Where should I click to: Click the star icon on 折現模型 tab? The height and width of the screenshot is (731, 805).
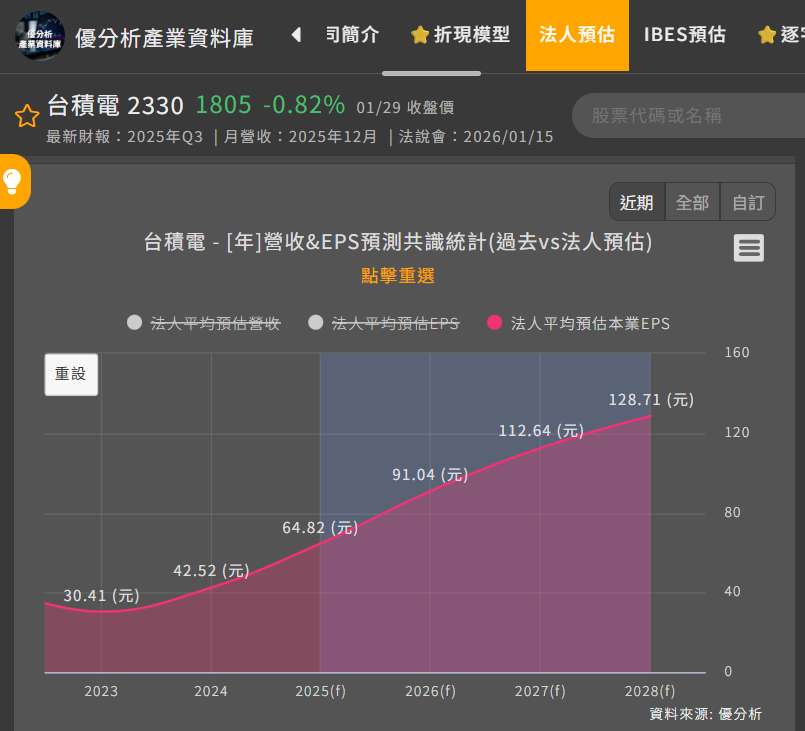click(x=419, y=33)
